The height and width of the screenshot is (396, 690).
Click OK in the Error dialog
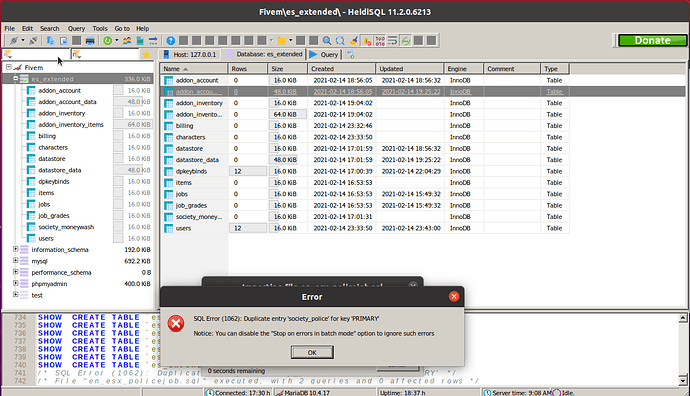coord(312,352)
